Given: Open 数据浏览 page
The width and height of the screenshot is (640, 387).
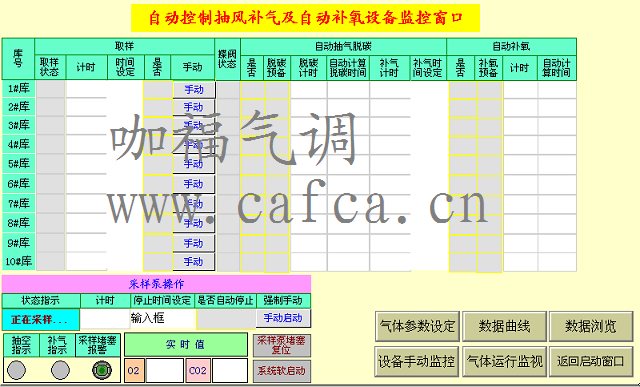Looking at the screenshot, I should pos(591,326).
